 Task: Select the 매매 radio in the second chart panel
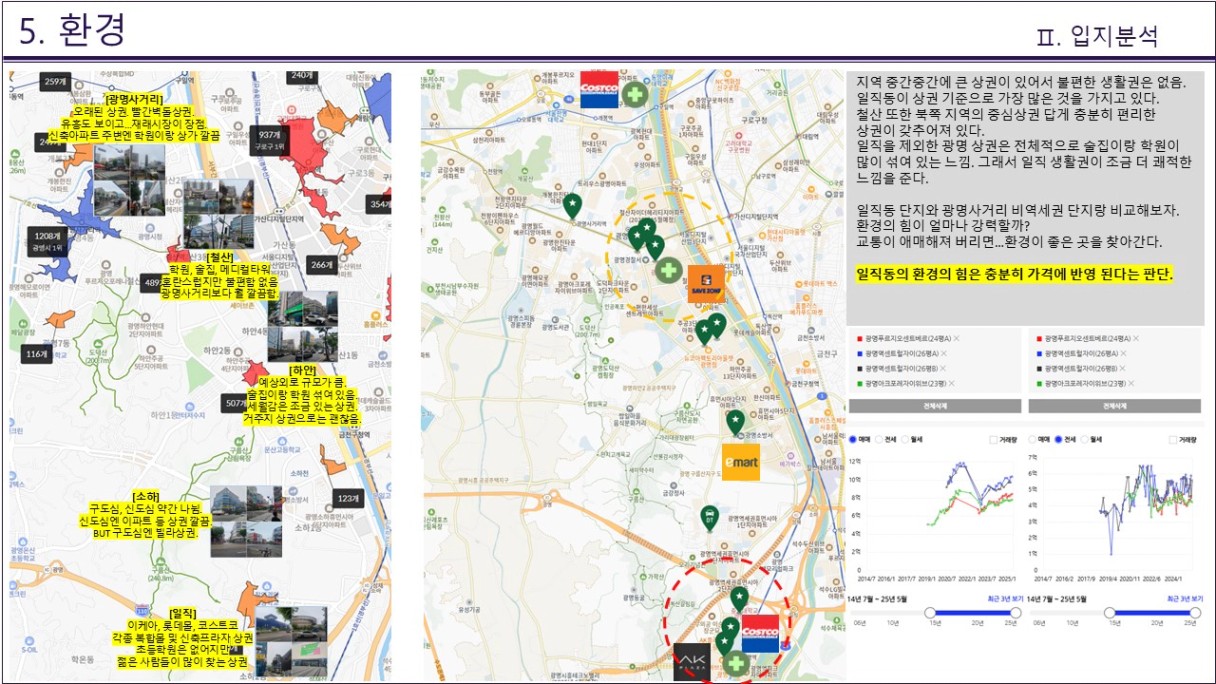[1033, 439]
